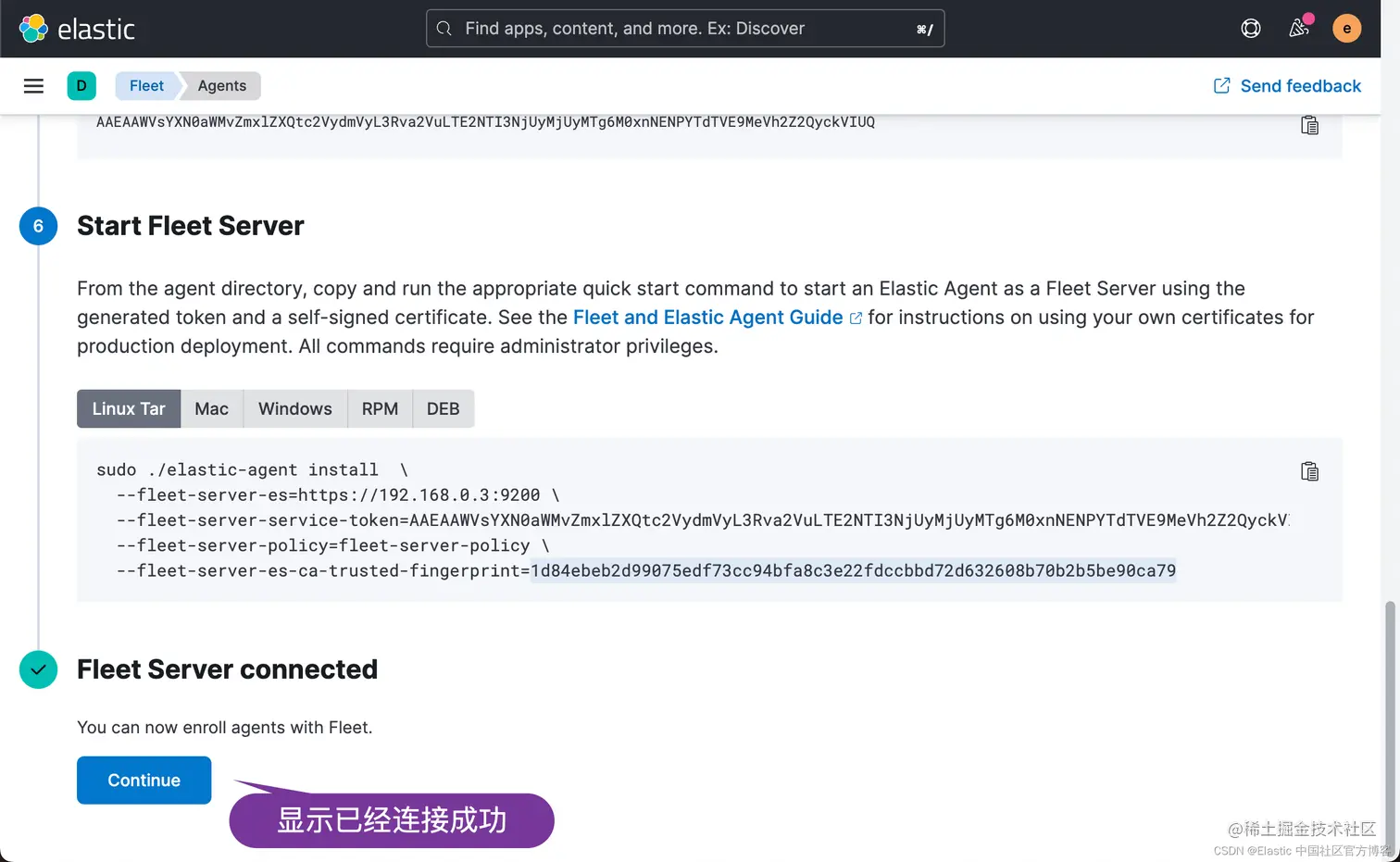Image resolution: width=1400 pixels, height=862 pixels.
Task: Switch to the RPM tab
Action: (x=380, y=409)
